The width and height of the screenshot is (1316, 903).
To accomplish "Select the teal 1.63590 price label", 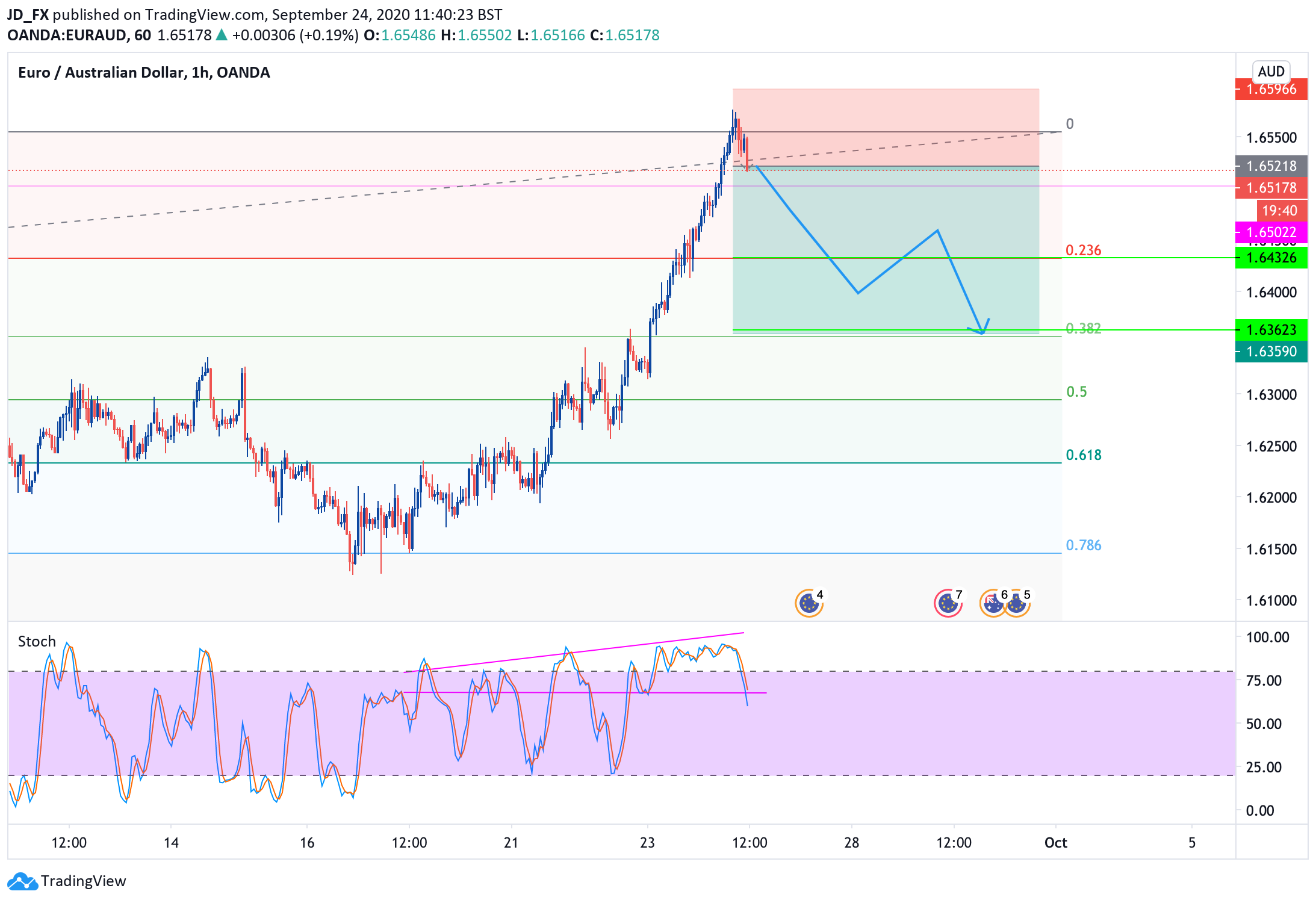I will coord(1271,352).
